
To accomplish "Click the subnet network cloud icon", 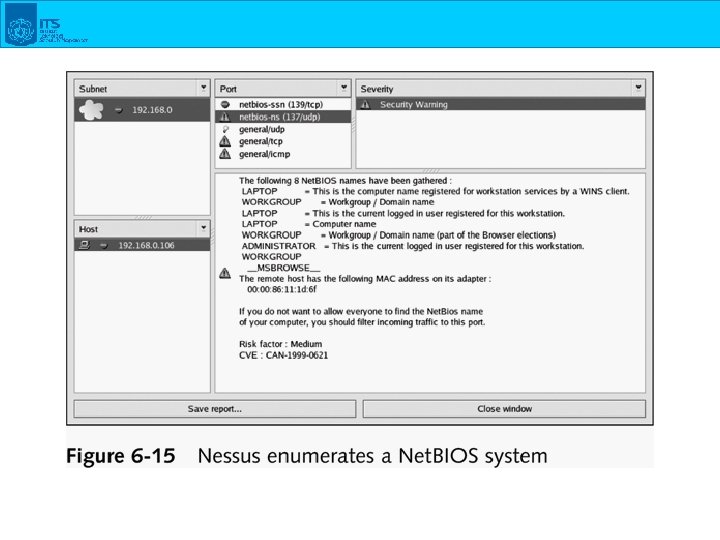I will [91, 110].
